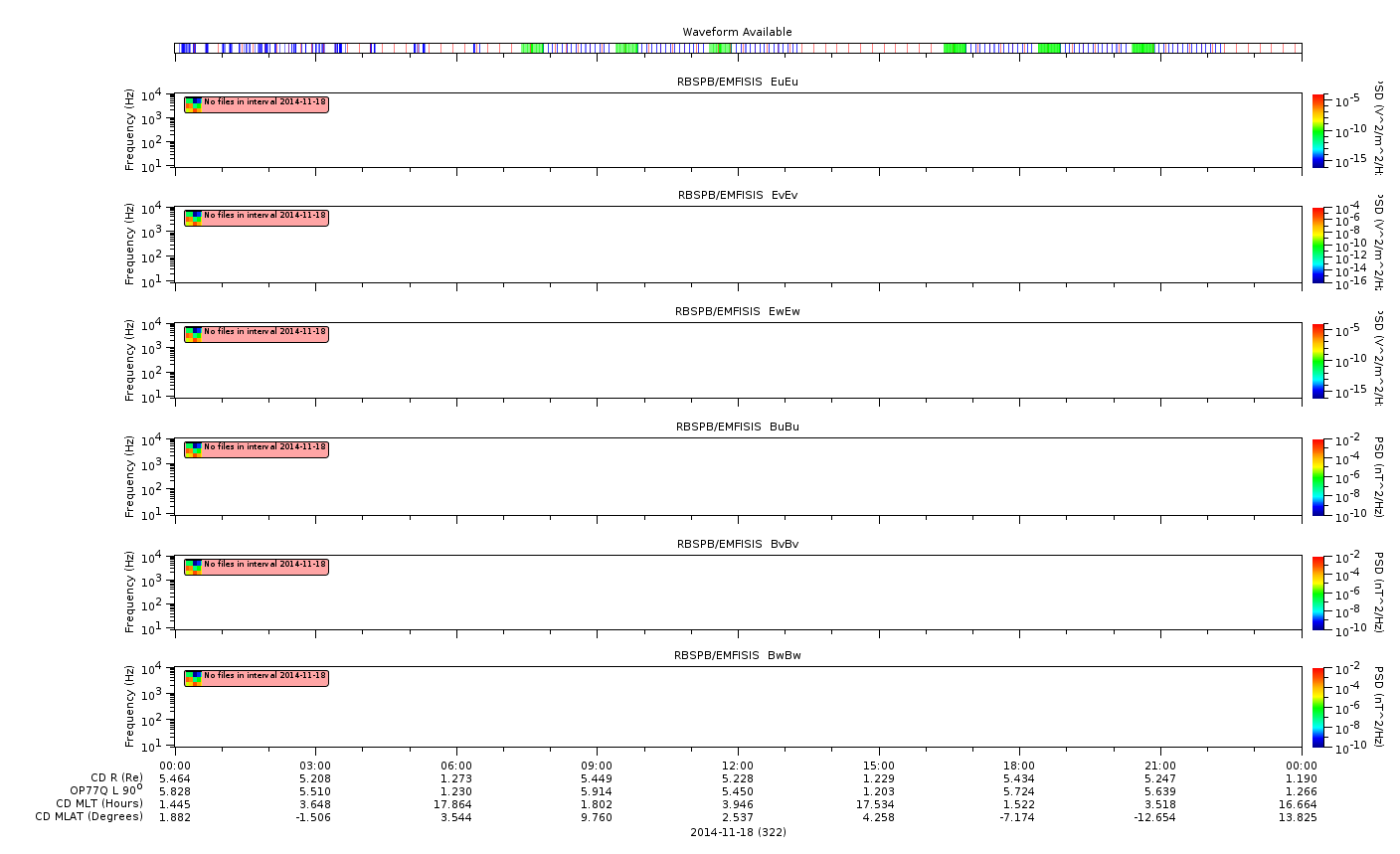Click the "RBSPB/EMFISIS BvBv" plot title
This screenshot has width=1400, height=854.
[737, 544]
